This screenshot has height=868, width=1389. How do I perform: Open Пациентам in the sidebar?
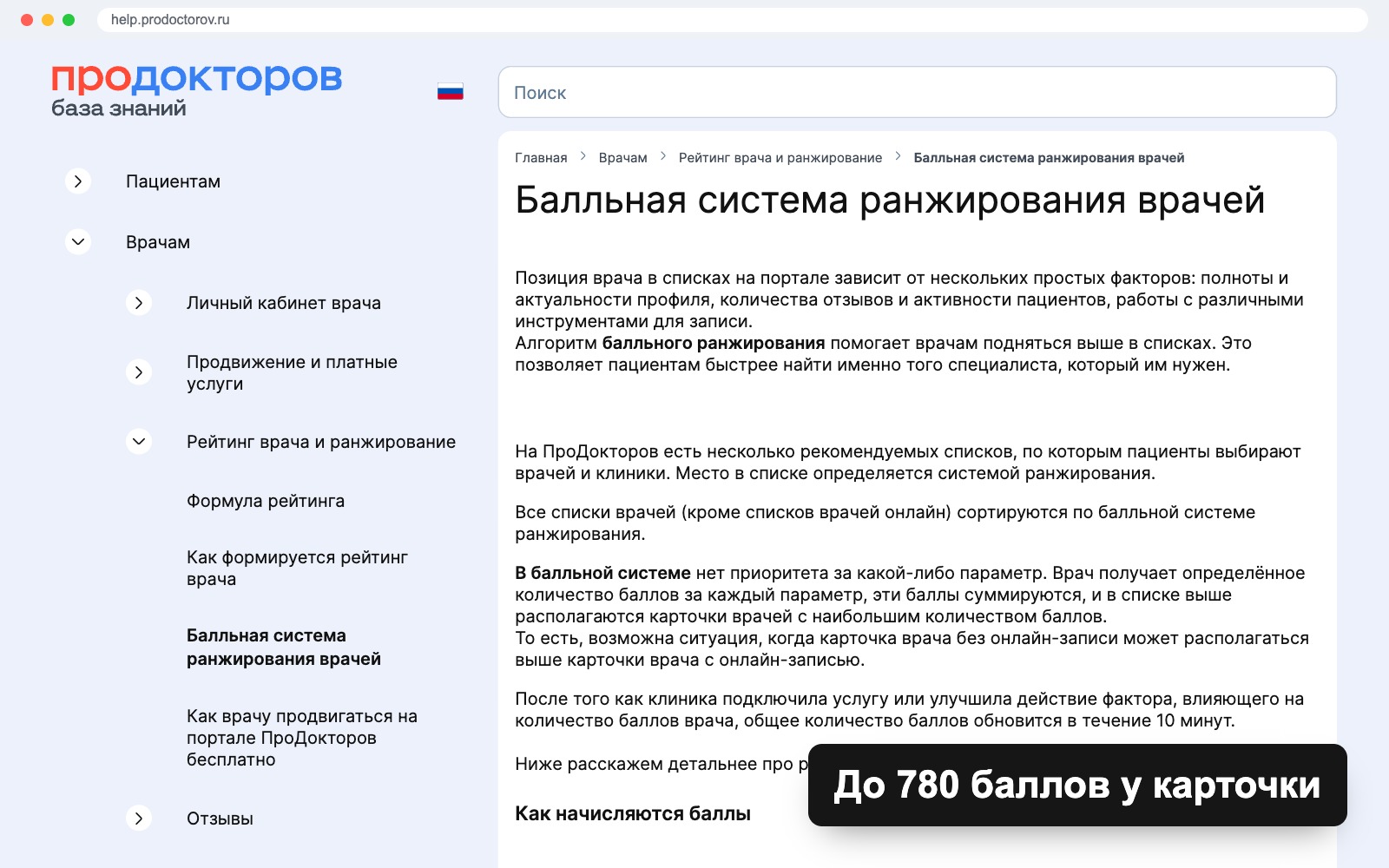173,181
